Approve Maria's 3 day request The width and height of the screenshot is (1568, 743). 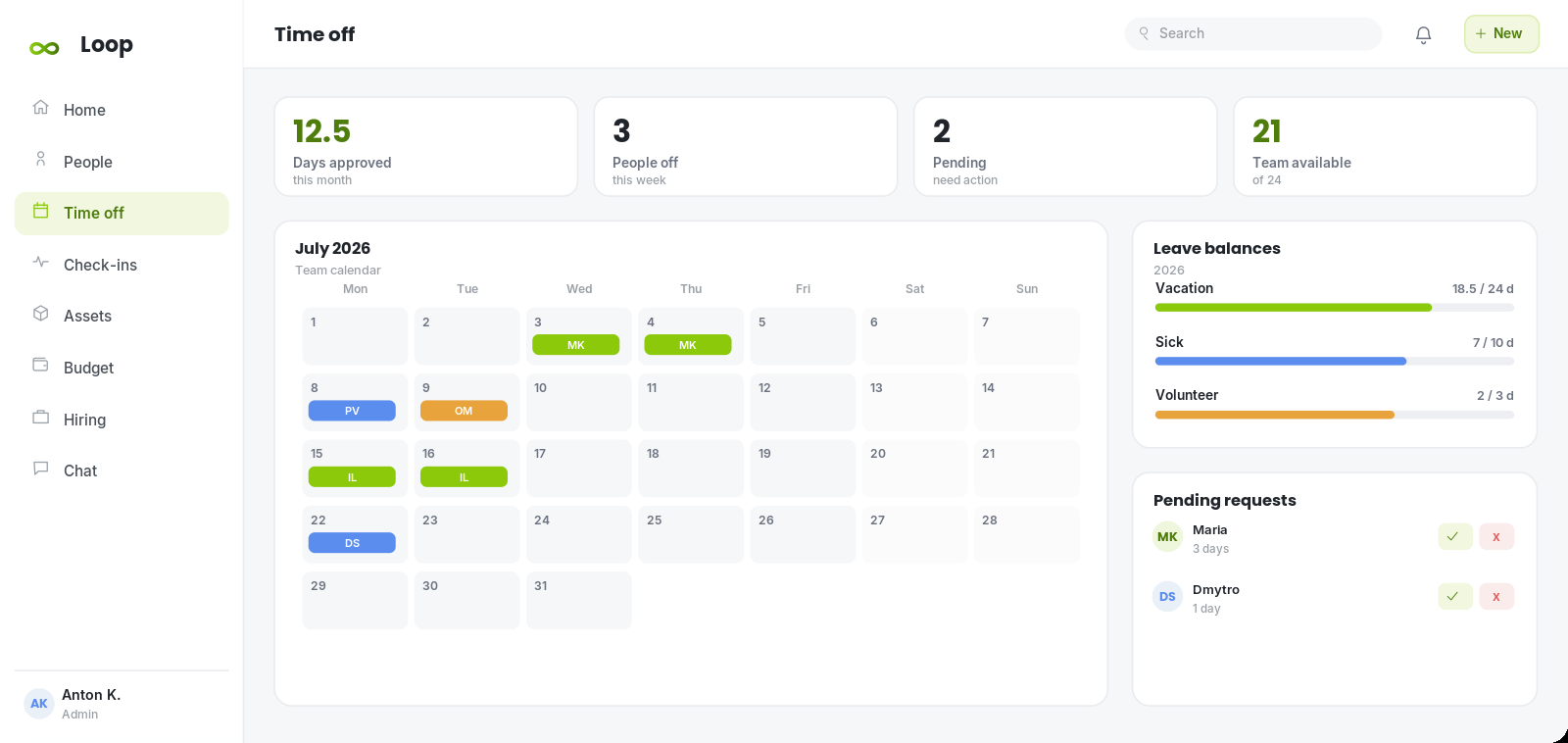tap(1454, 536)
